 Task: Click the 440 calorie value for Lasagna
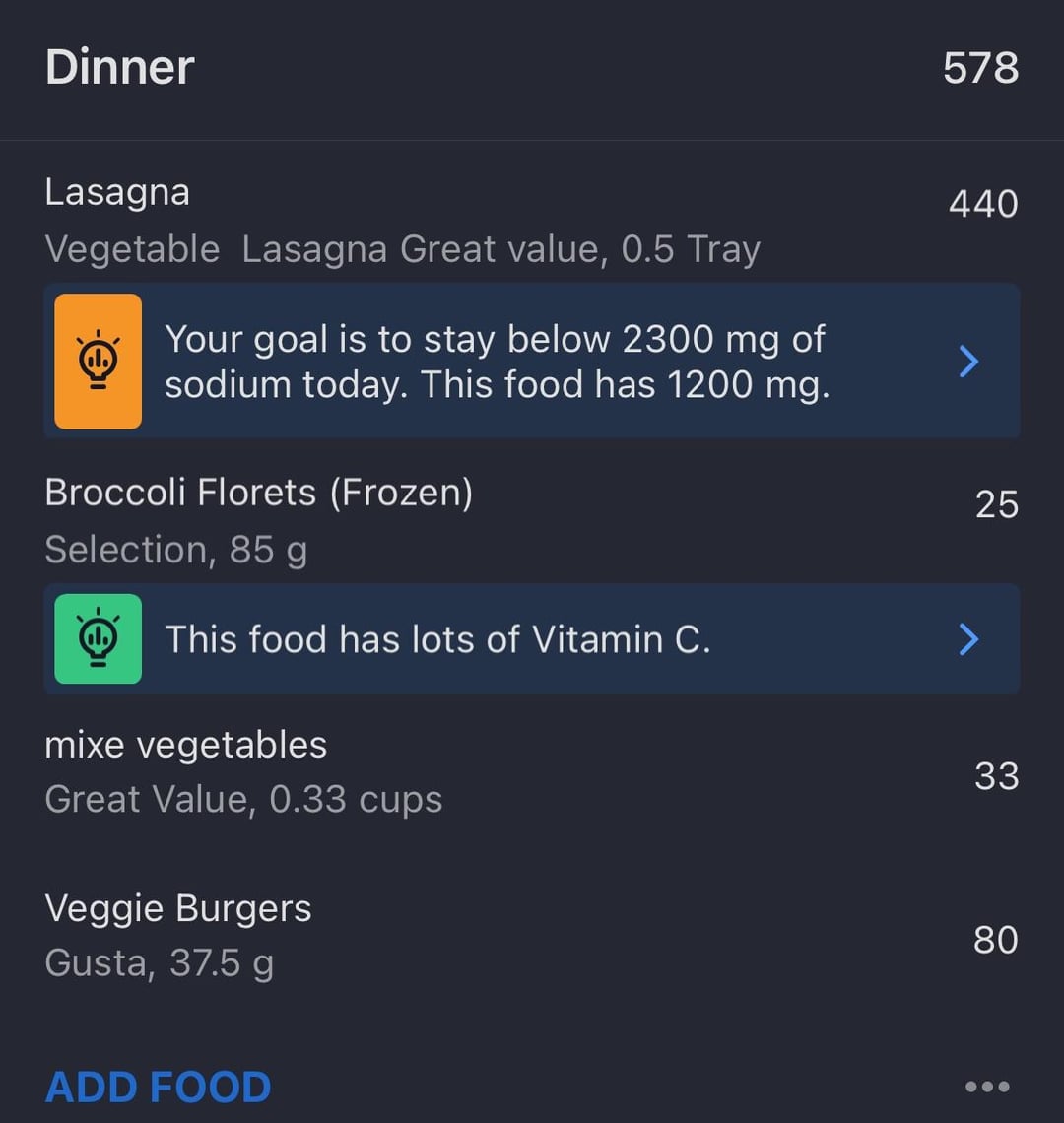[982, 204]
